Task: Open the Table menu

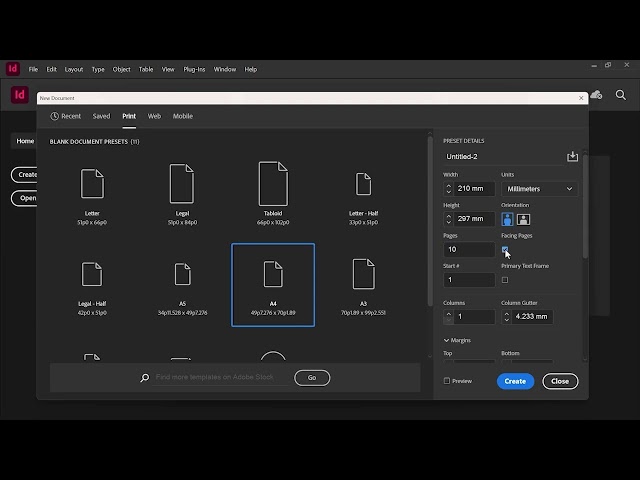Action: pos(146,69)
